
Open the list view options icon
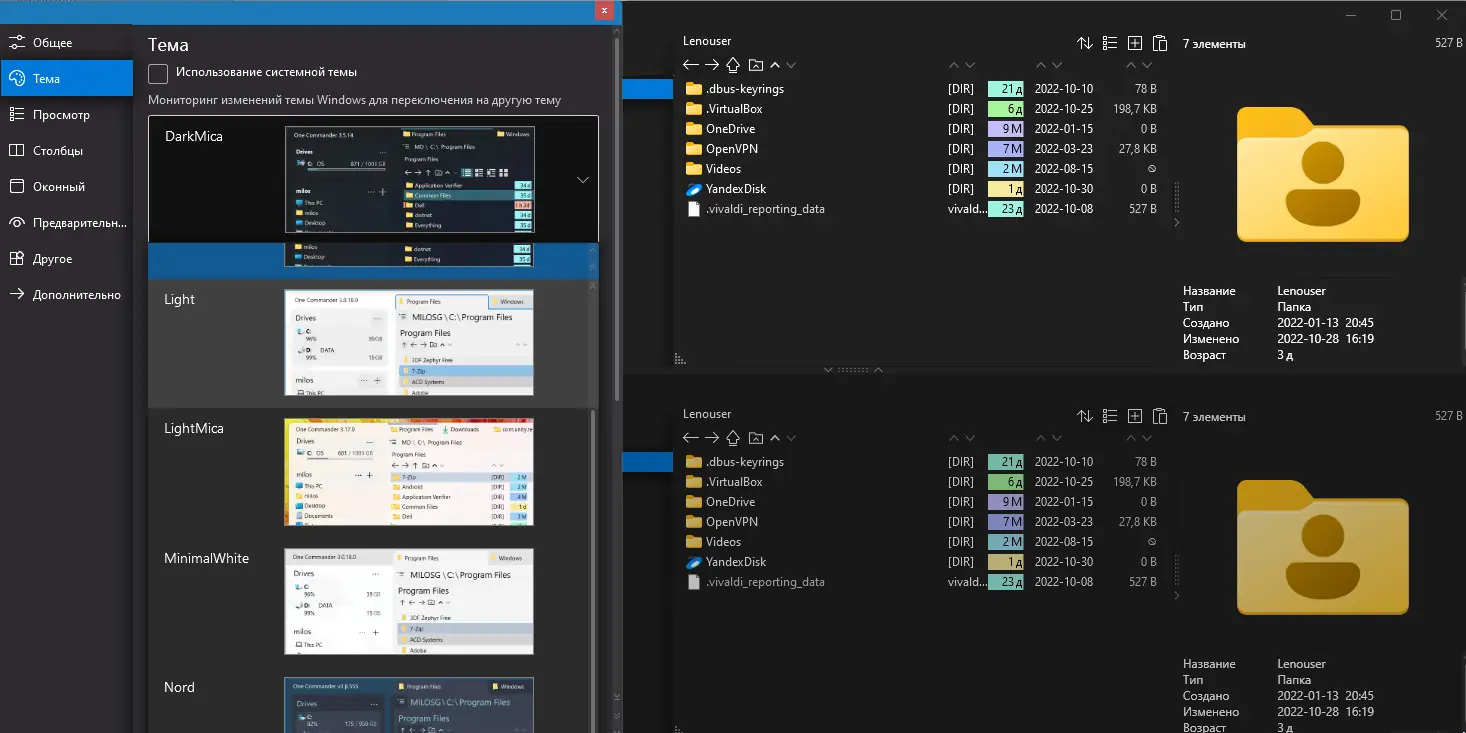1109,43
